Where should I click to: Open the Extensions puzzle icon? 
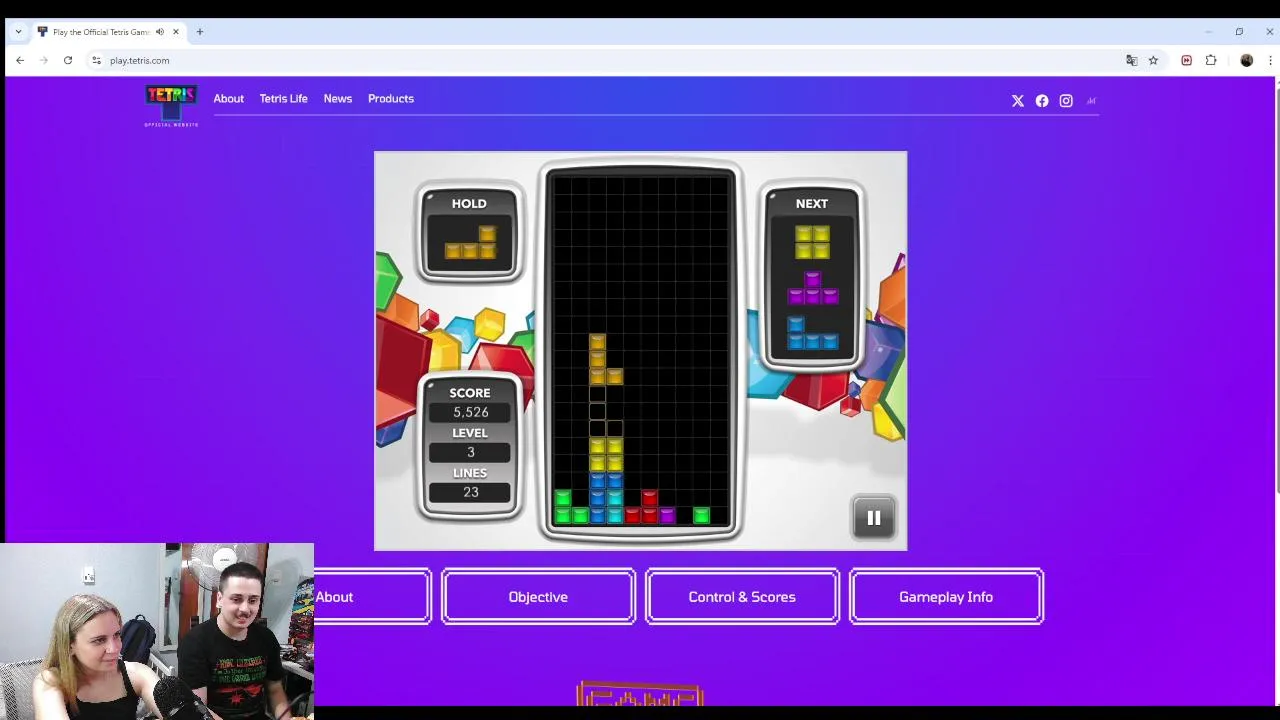1211,61
